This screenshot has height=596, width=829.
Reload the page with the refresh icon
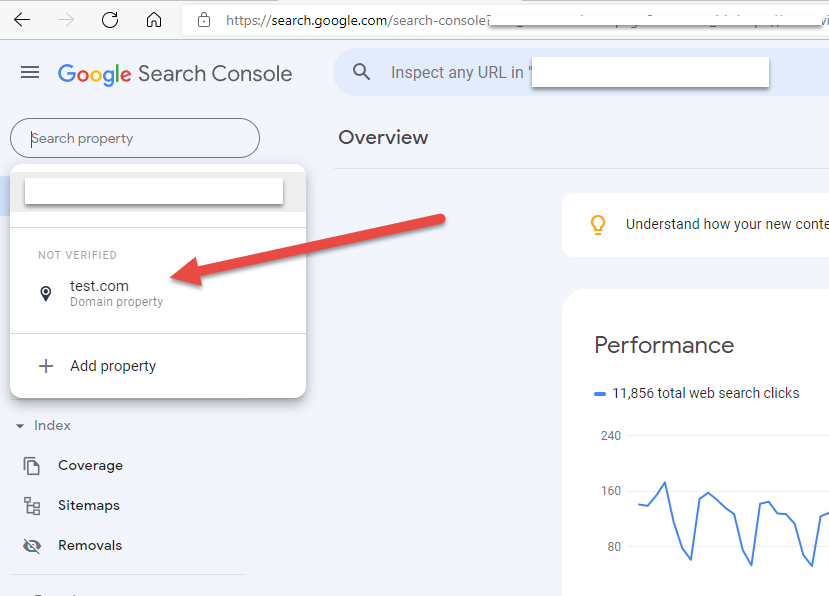click(110, 20)
